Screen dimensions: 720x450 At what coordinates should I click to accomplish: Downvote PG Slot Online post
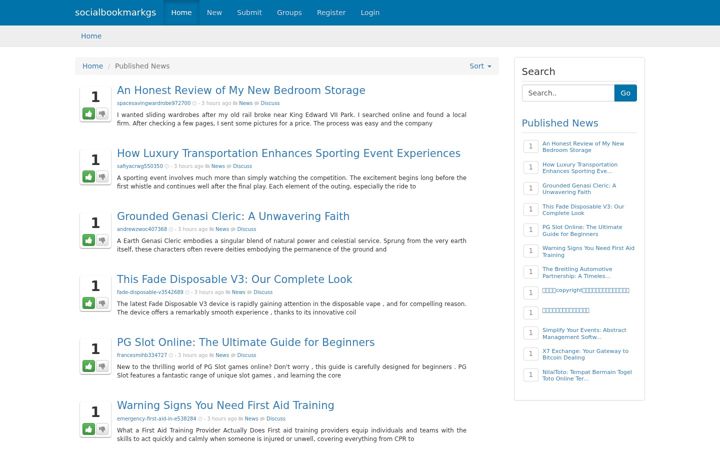pos(102,366)
